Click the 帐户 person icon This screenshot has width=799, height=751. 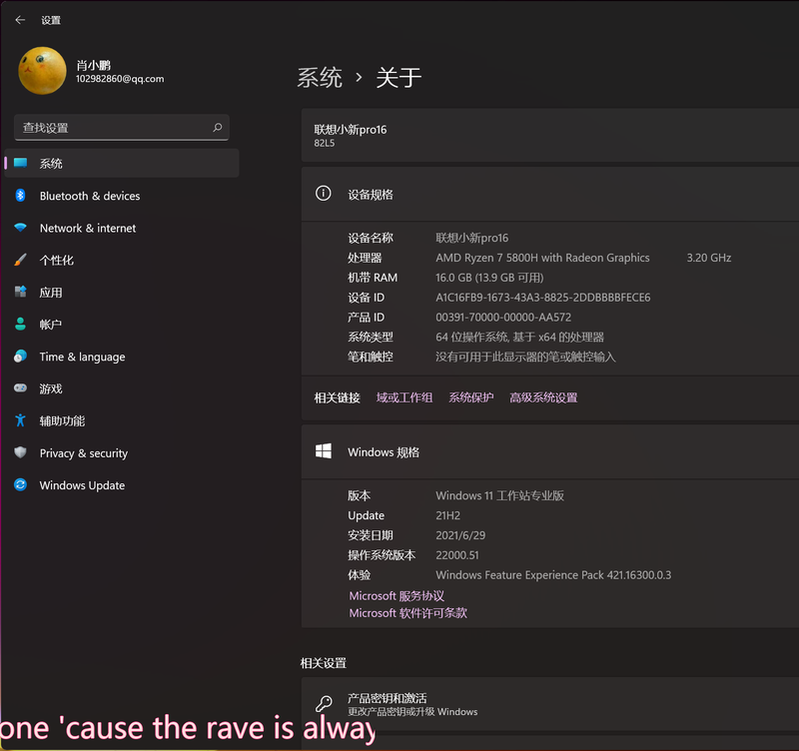(20, 324)
